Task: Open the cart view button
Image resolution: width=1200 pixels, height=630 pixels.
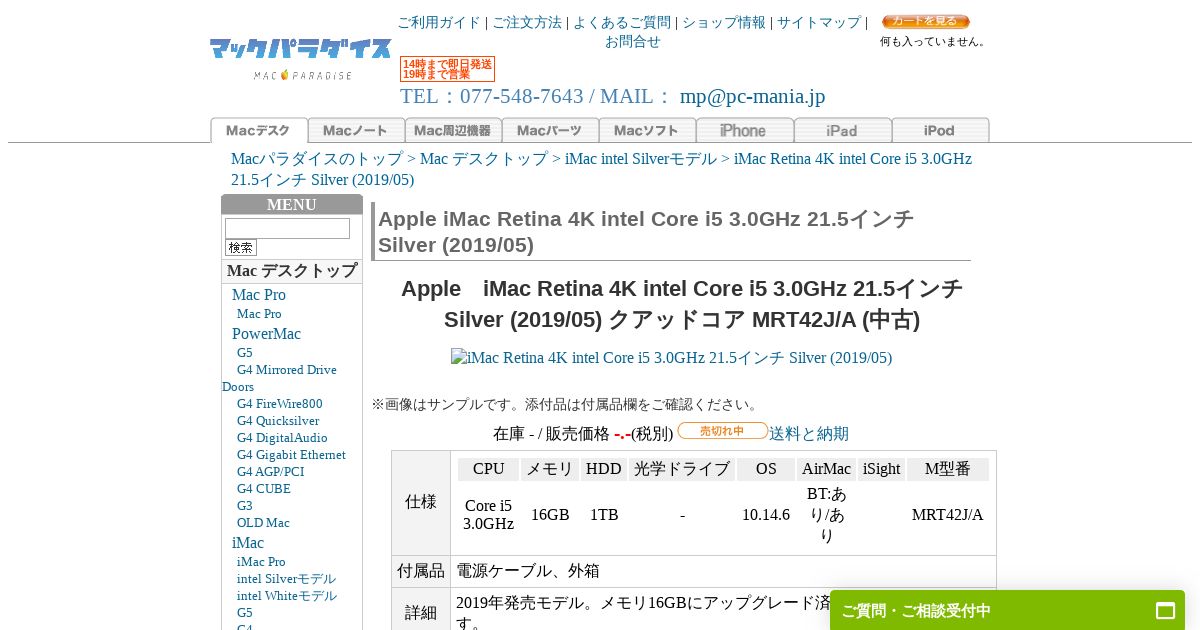Action: point(925,22)
